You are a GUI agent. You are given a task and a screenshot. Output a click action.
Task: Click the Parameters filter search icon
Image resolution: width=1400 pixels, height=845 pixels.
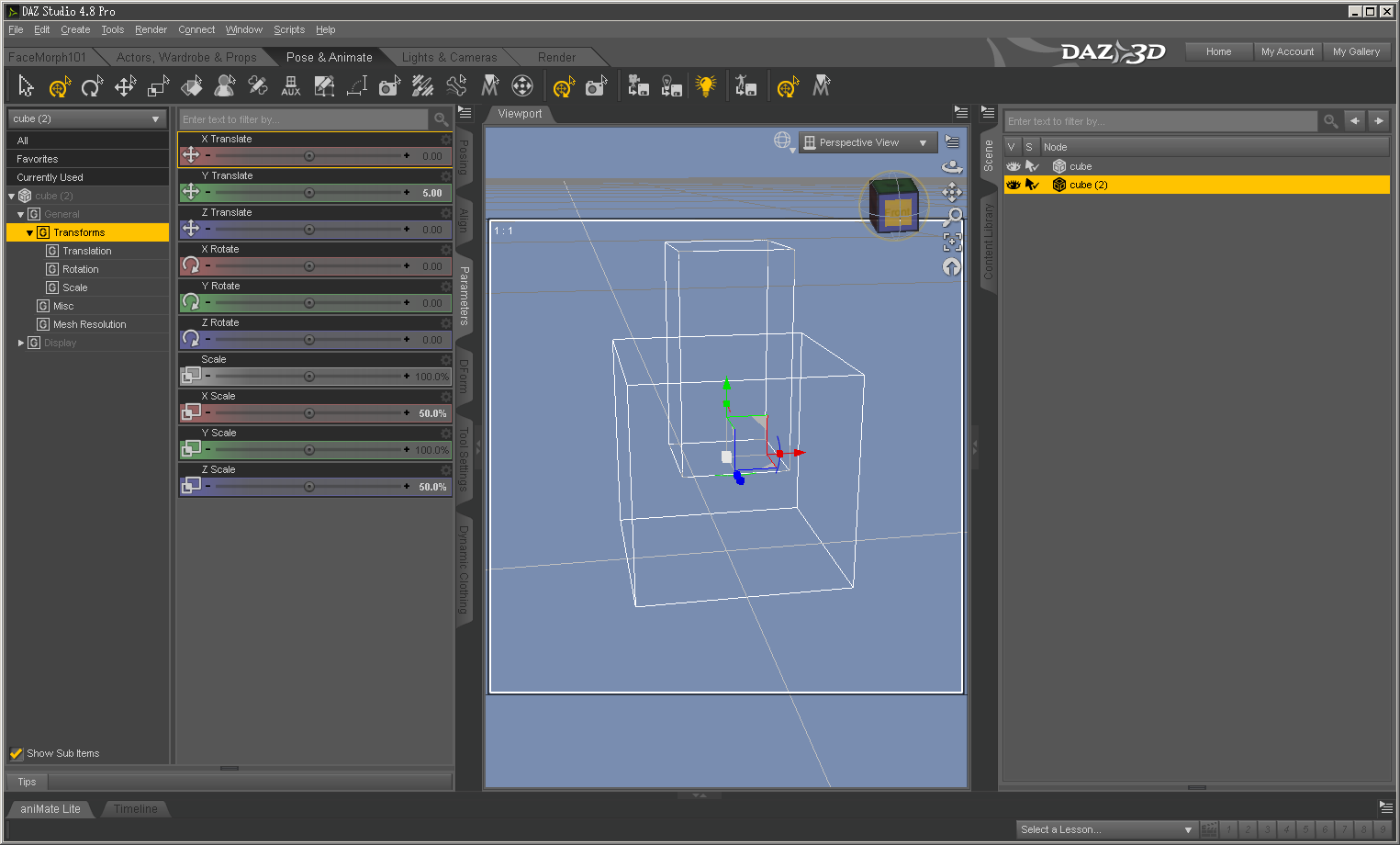point(442,119)
